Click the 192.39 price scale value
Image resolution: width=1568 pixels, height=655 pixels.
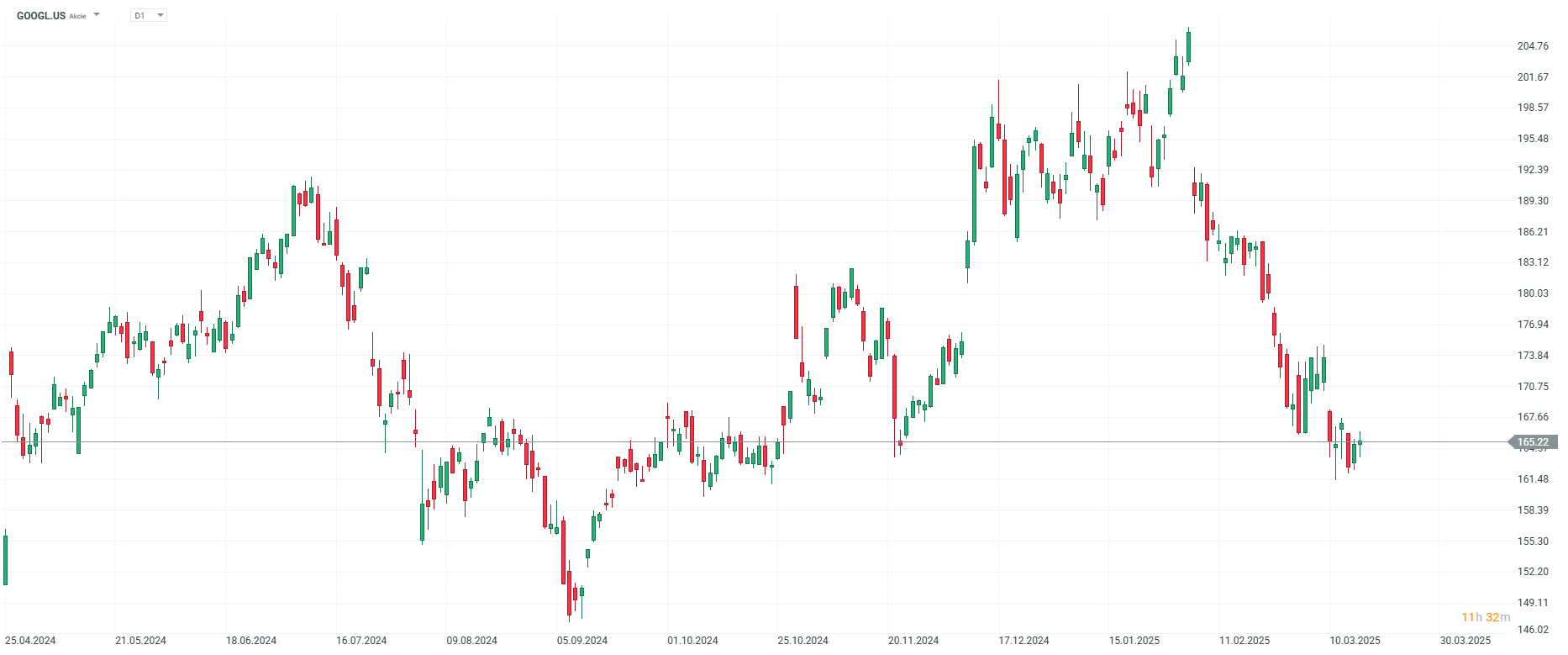(1533, 170)
